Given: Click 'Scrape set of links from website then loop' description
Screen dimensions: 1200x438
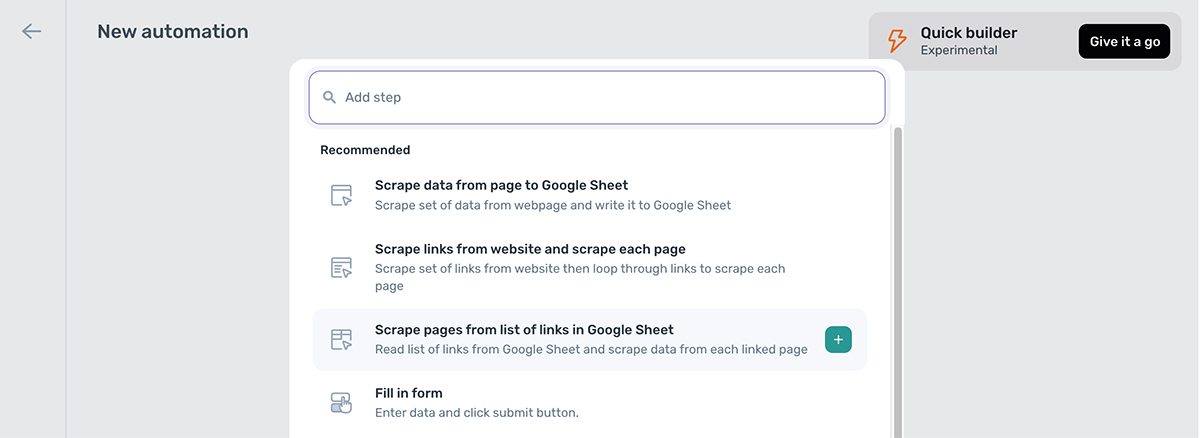Looking at the screenshot, I should point(580,277).
